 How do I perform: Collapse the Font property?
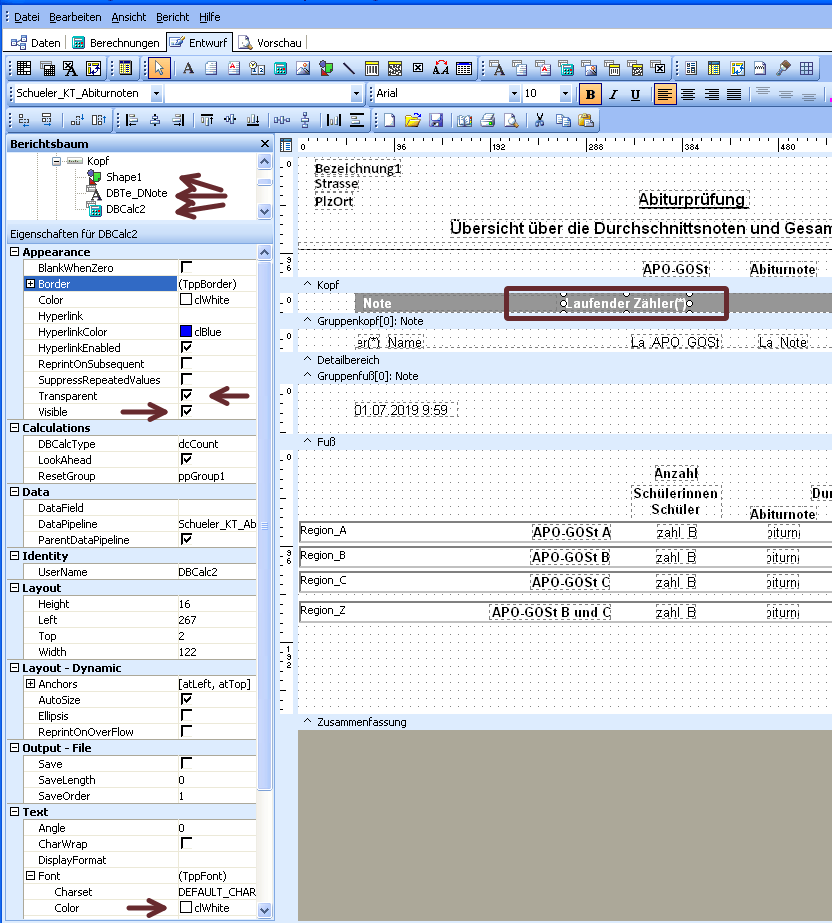tap(30, 876)
